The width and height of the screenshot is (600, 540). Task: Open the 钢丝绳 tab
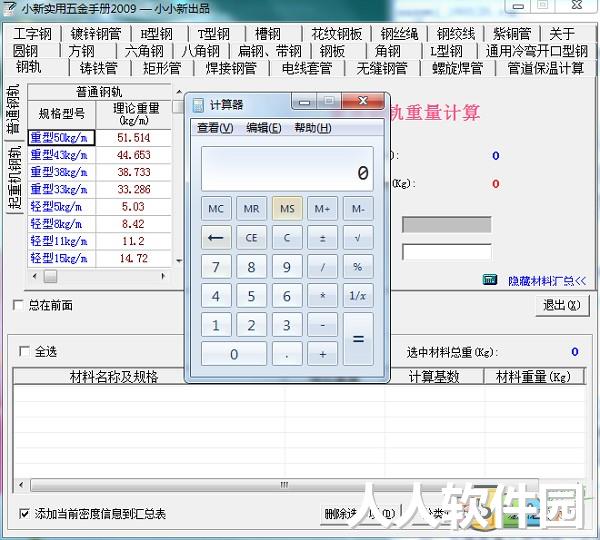click(x=399, y=34)
